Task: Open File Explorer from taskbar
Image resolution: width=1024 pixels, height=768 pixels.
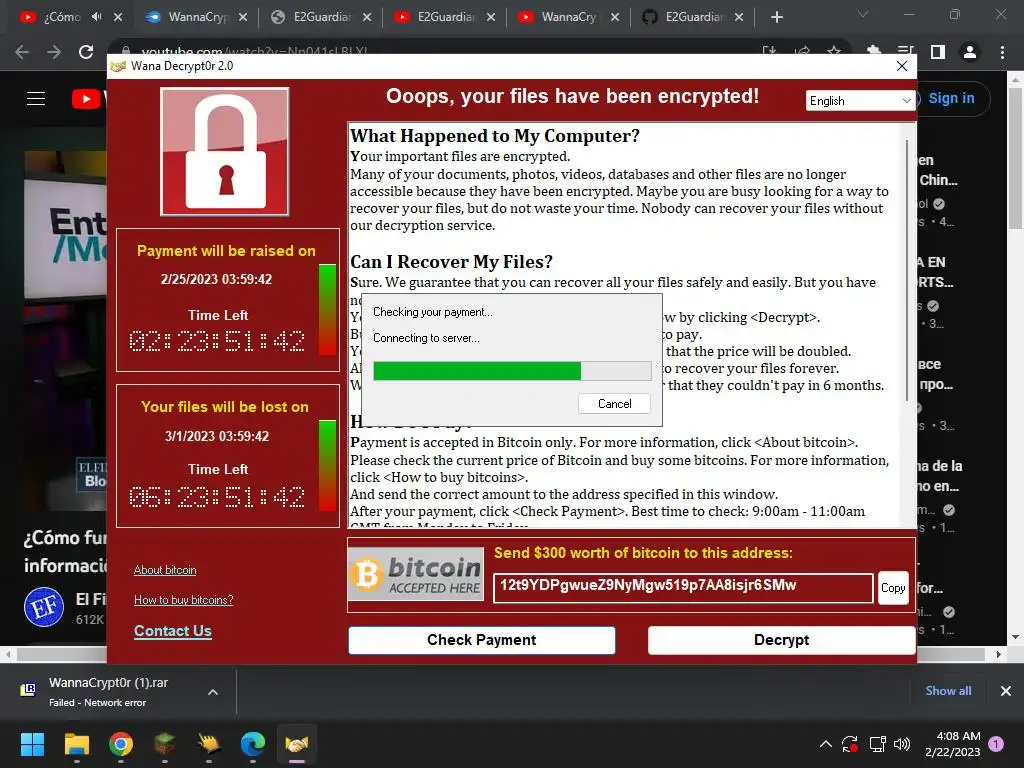Action: point(76,744)
